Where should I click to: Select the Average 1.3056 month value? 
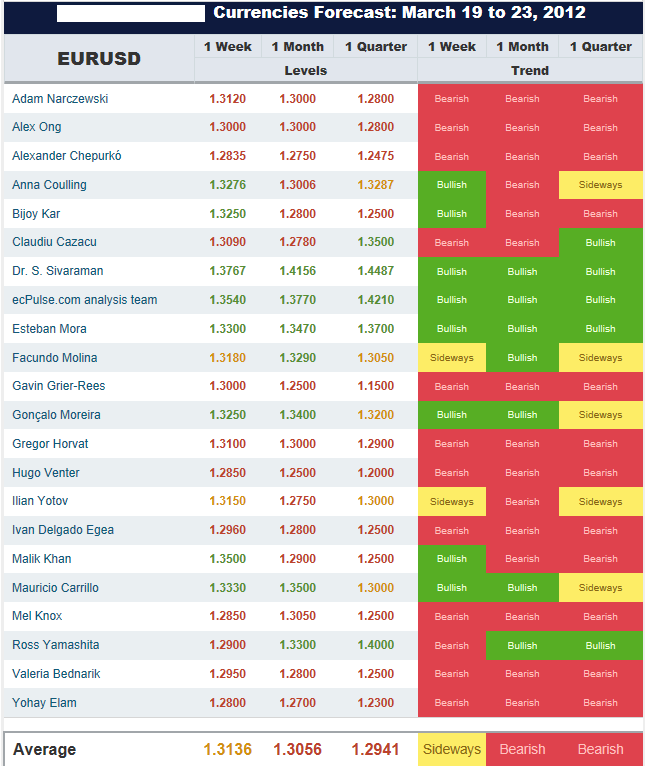298,749
